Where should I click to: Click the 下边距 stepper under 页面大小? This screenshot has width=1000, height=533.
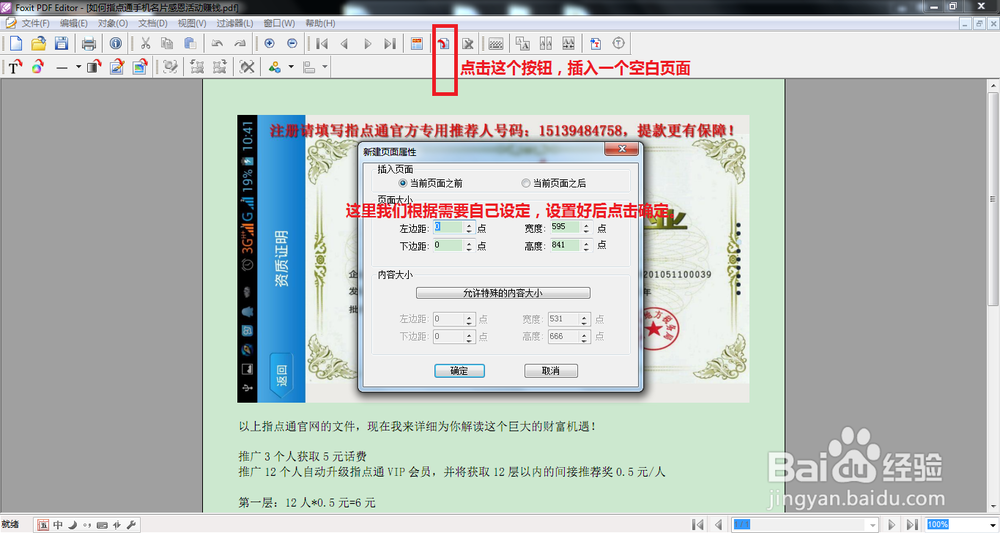[469, 245]
